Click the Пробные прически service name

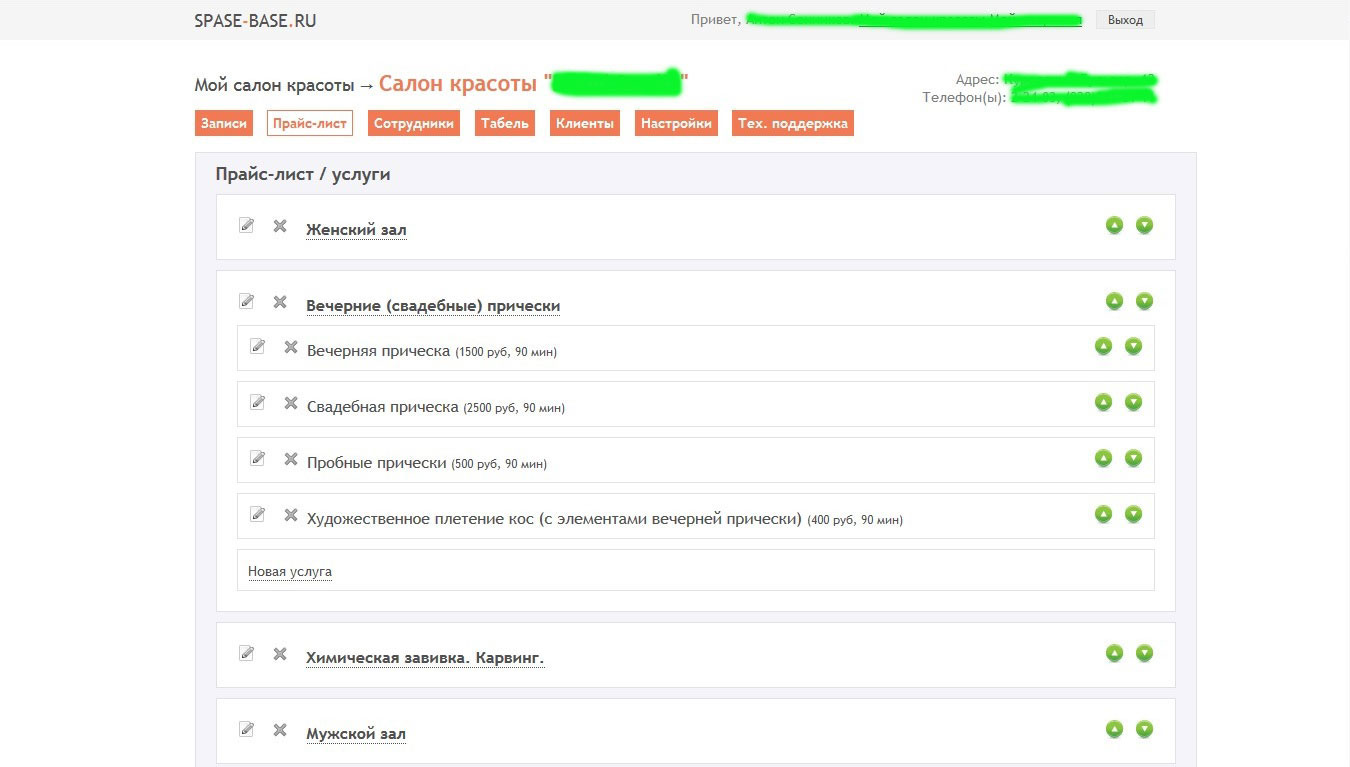pyautogui.click(x=377, y=463)
